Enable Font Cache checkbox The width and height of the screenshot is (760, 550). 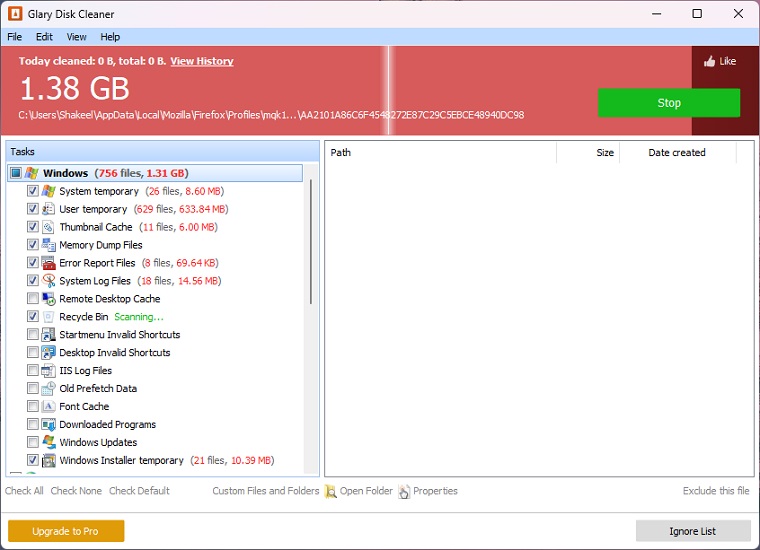32,406
